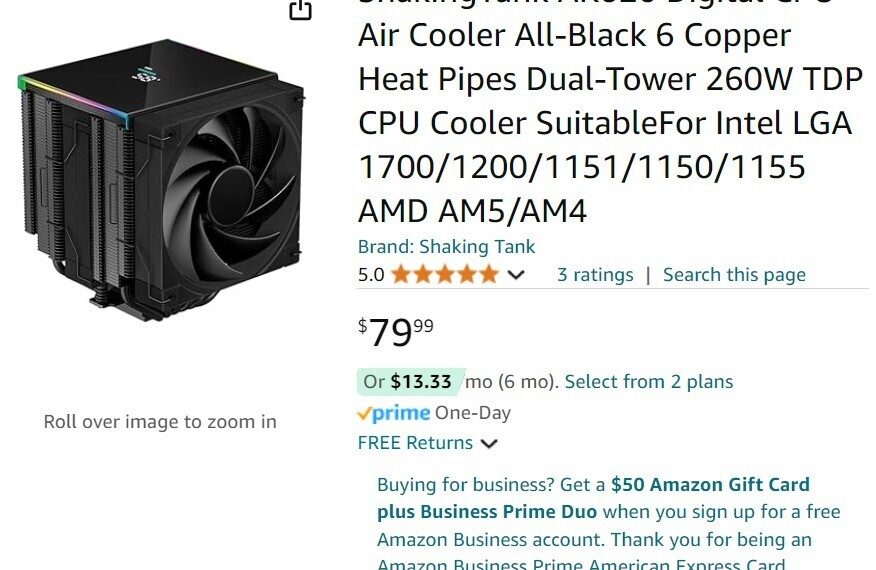This screenshot has width=876, height=570.
Task: Click the $79.99 price
Action: tap(396, 332)
